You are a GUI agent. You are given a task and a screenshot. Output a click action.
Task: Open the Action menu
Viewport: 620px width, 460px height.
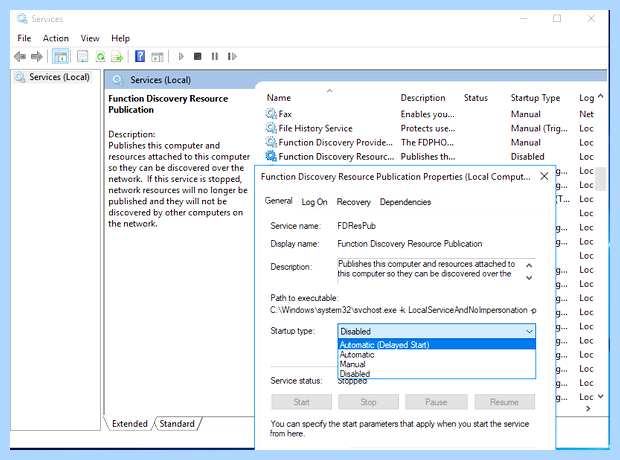[x=56, y=38]
